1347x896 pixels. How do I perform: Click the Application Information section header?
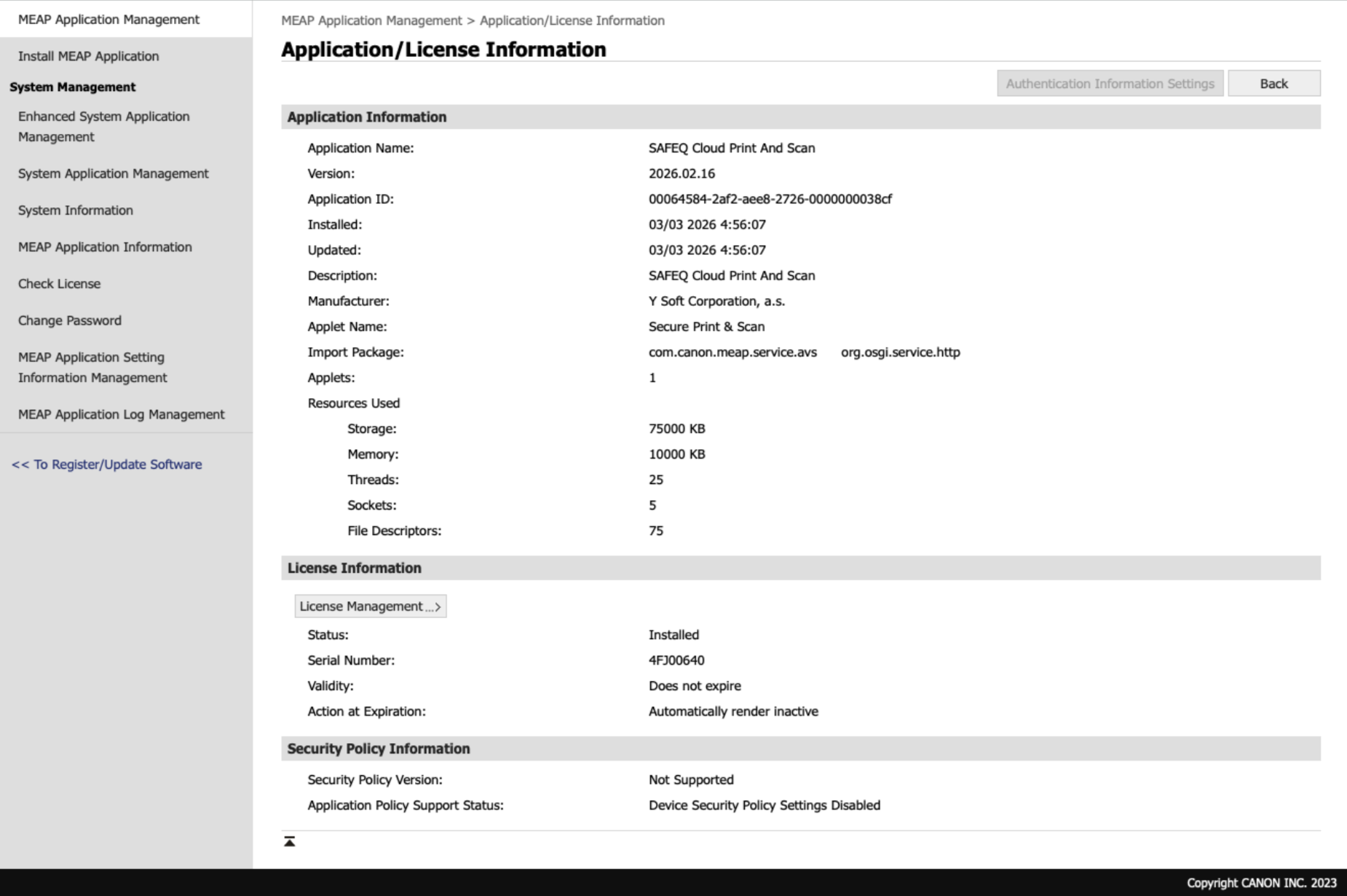pyautogui.click(x=800, y=117)
